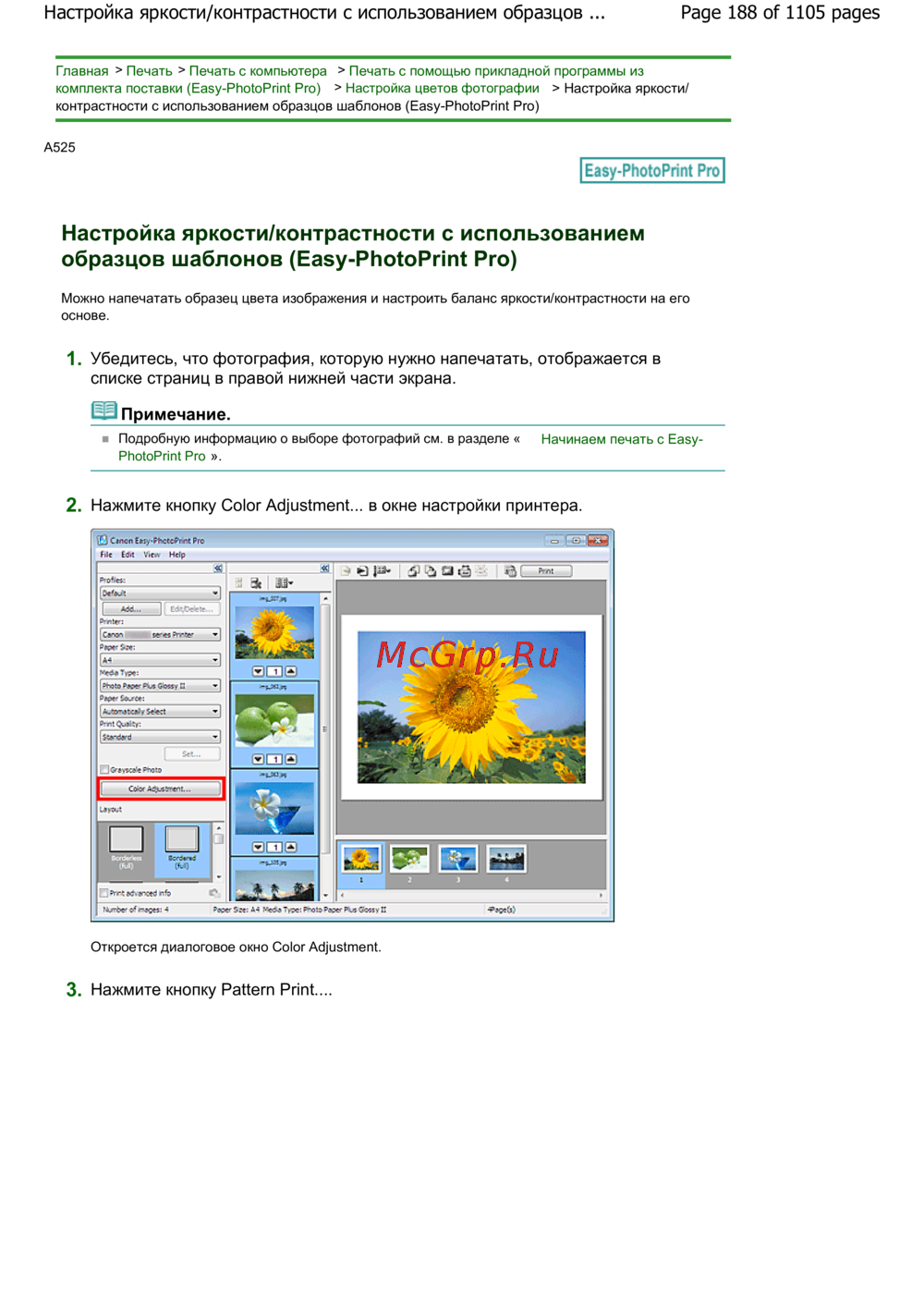Toggle the Print advanced info checkbox
Viewport: 924px width, 1308px height.
pos(104,893)
